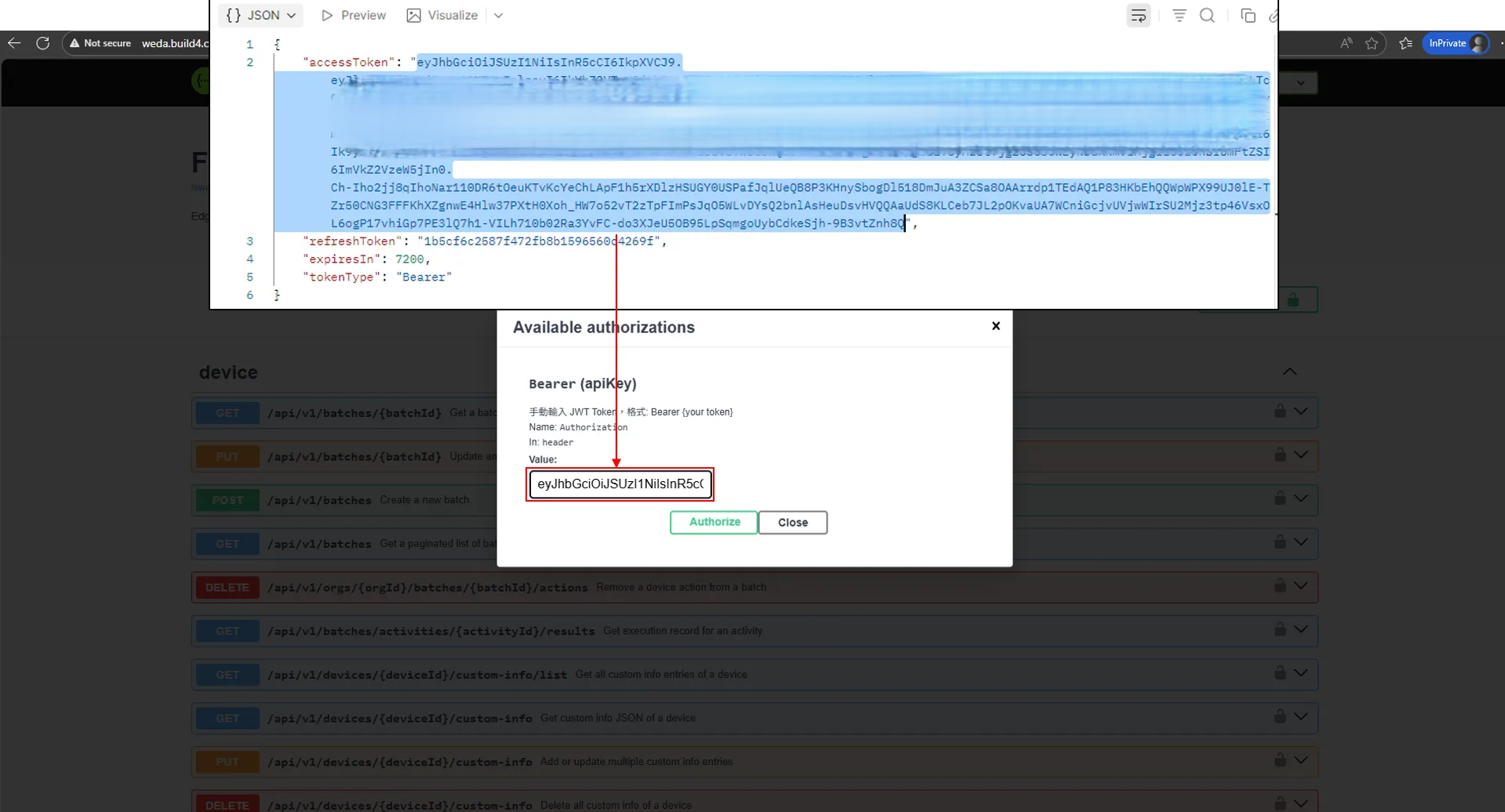Add the page to favorites with the star

coord(1372,43)
